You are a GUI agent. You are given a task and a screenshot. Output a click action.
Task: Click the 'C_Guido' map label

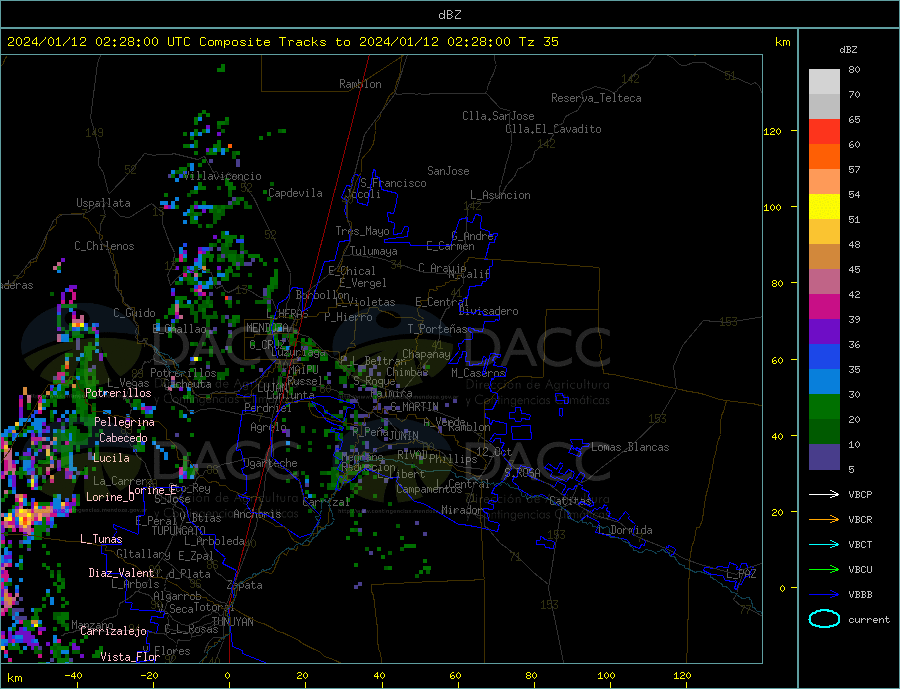[134, 313]
